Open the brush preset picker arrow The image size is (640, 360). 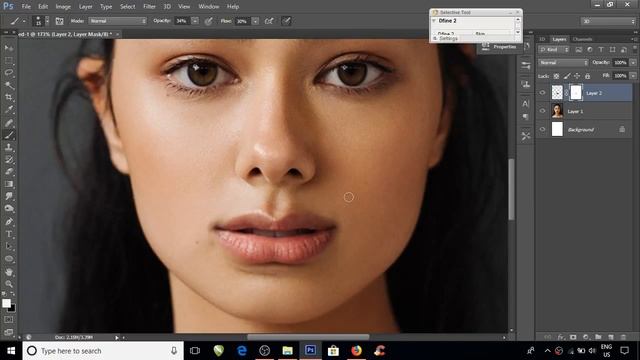coord(47,21)
